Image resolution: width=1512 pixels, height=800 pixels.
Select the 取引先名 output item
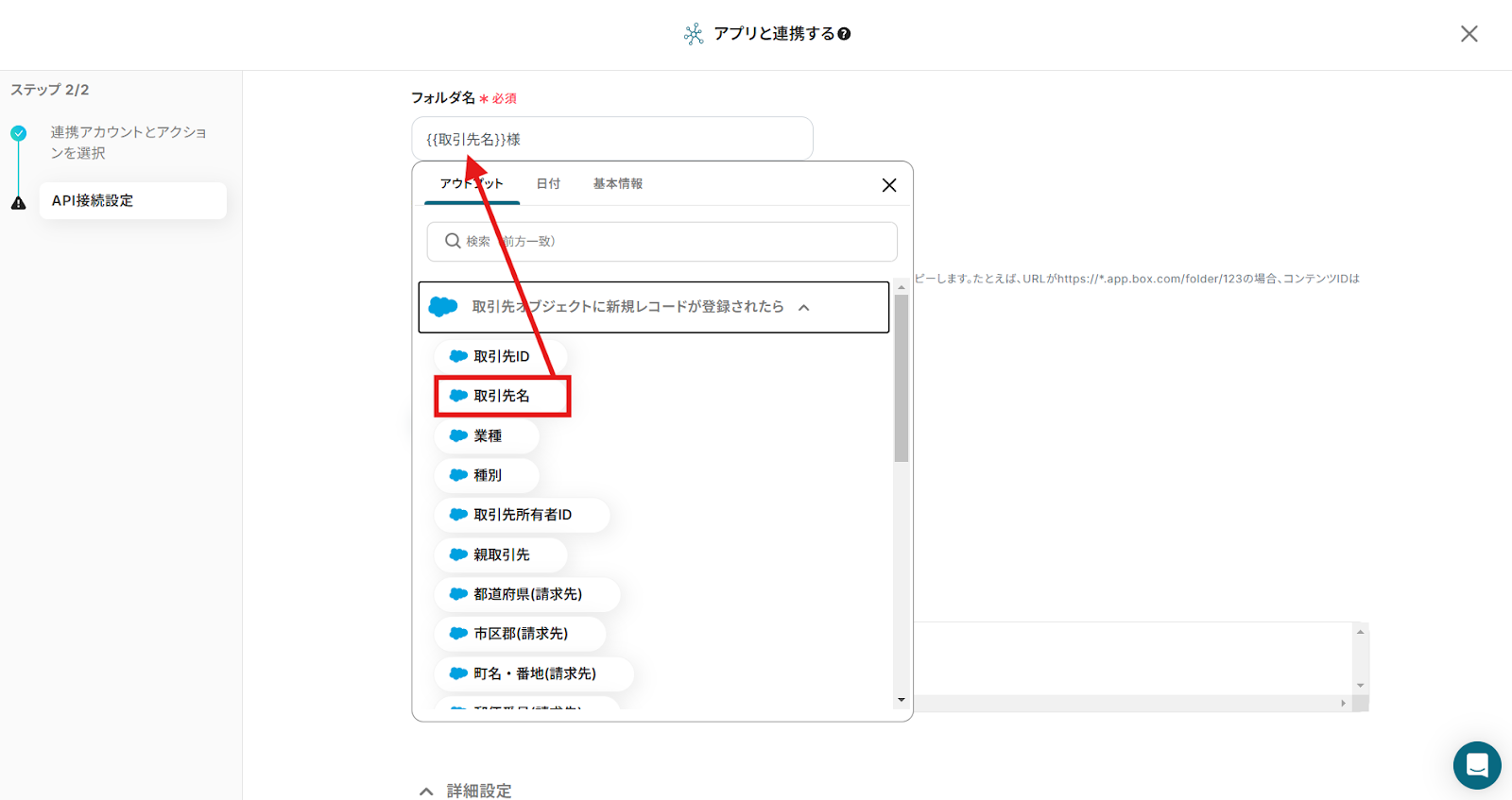502,396
